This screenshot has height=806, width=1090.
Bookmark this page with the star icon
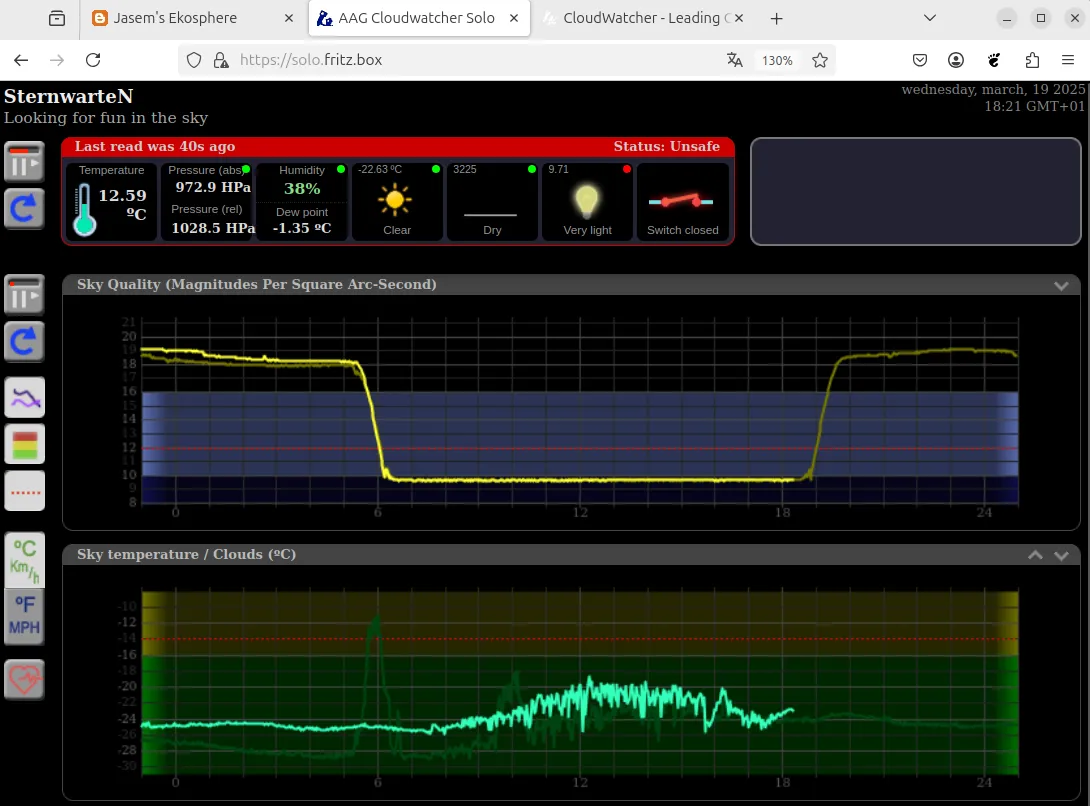(820, 61)
